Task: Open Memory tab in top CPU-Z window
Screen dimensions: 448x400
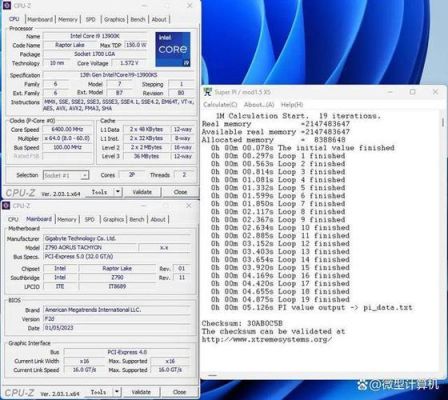Action: tap(68, 20)
